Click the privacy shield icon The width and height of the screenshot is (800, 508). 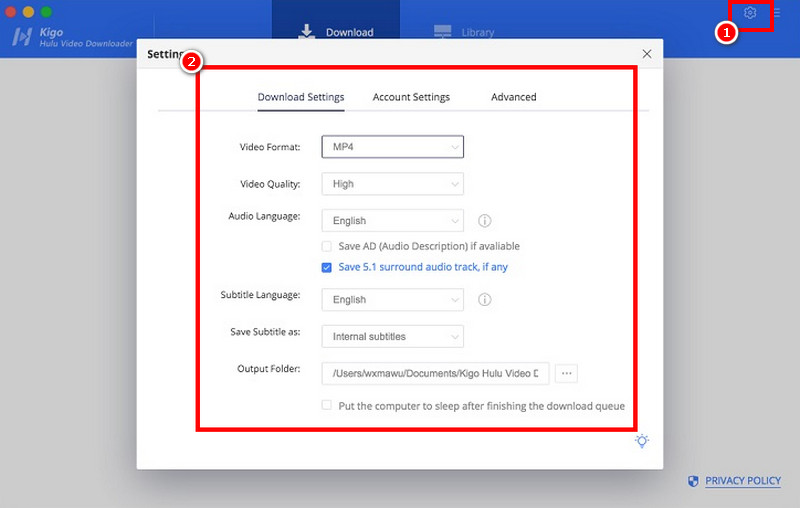tap(693, 481)
